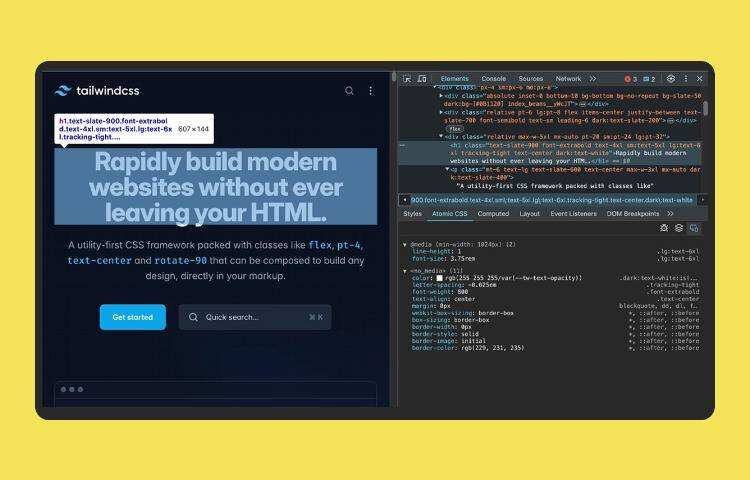Click the flex code word in description
The height and width of the screenshot is (480, 750).
click(x=320, y=245)
